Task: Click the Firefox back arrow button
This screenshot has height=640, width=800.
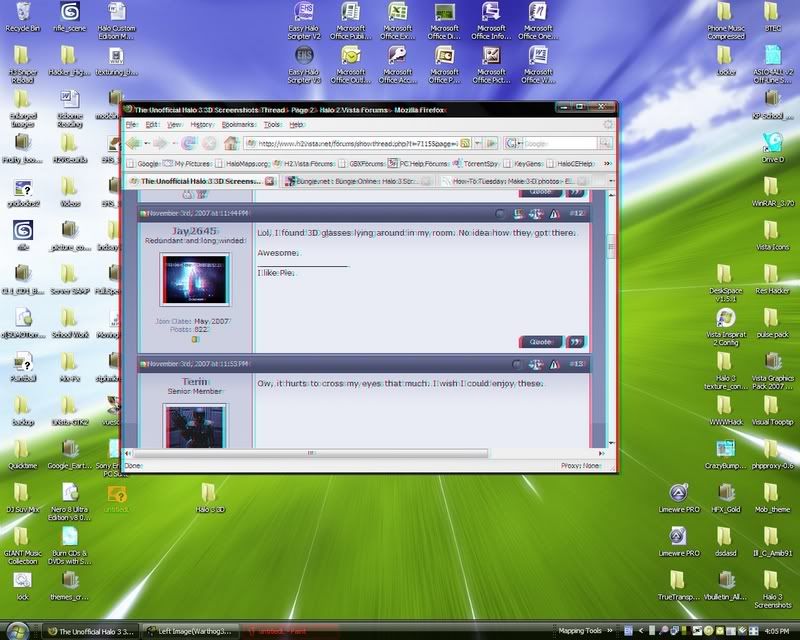Action: click(134, 143)
